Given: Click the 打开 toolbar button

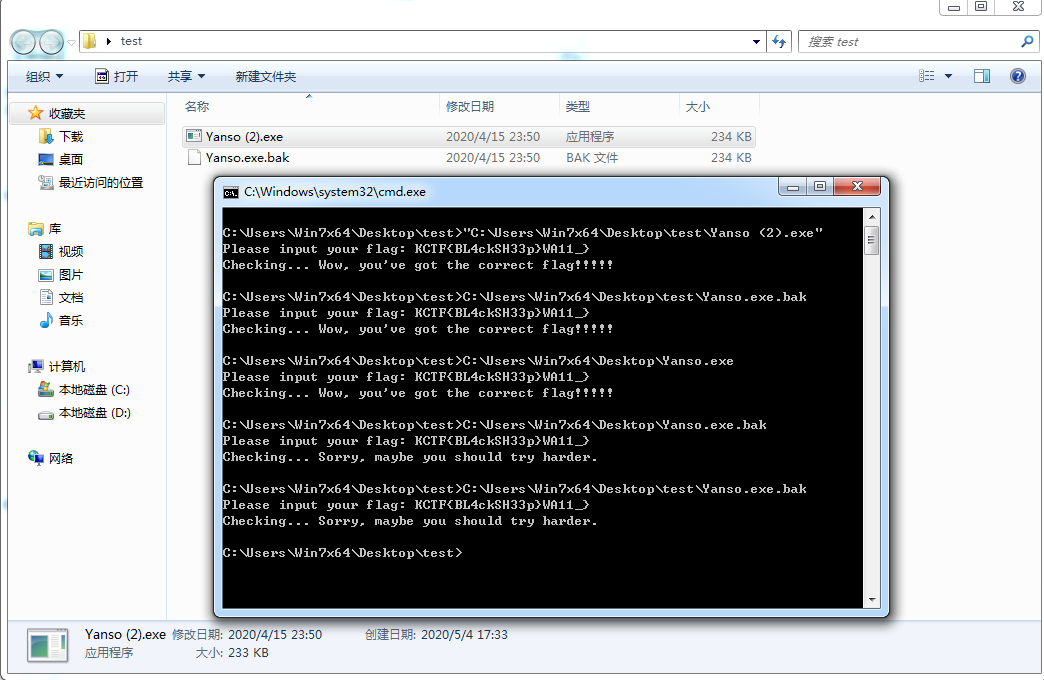Looking at the screenshot, I should click(x=117, y=77).
